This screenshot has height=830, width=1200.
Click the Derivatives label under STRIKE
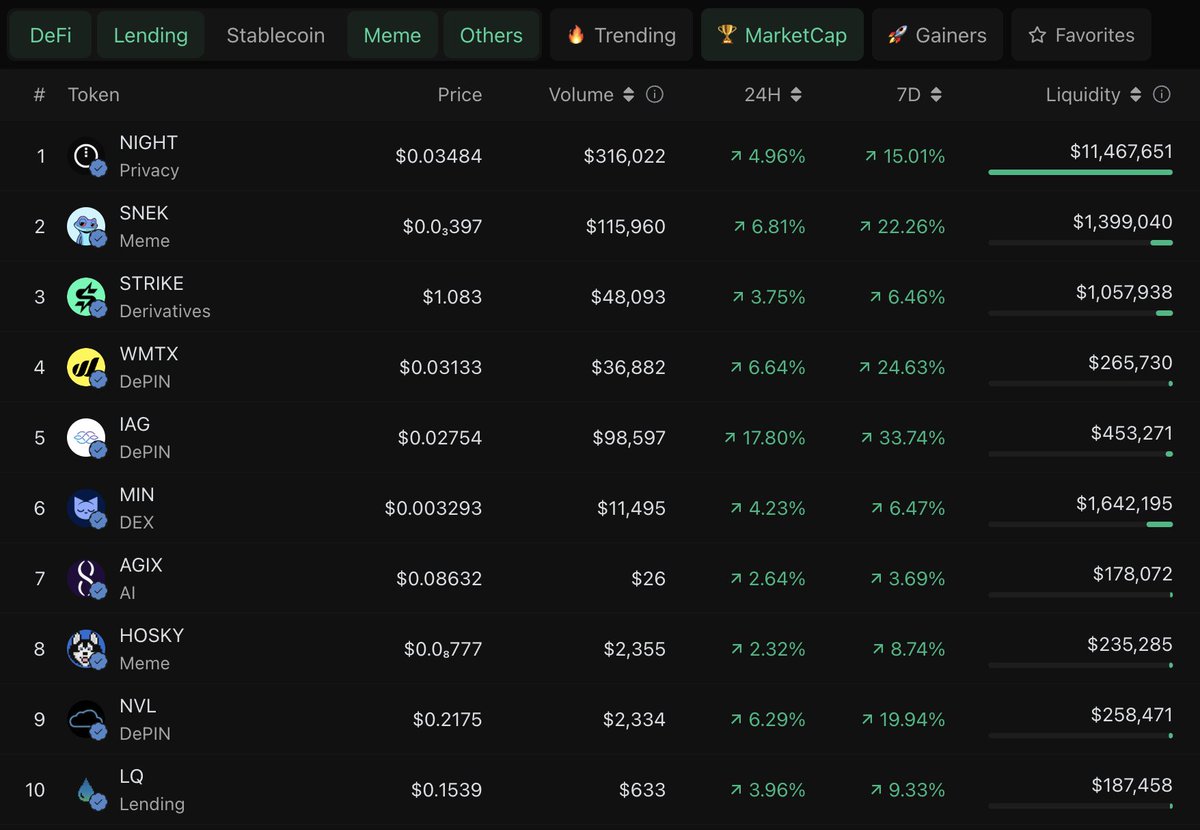point(165,311)
